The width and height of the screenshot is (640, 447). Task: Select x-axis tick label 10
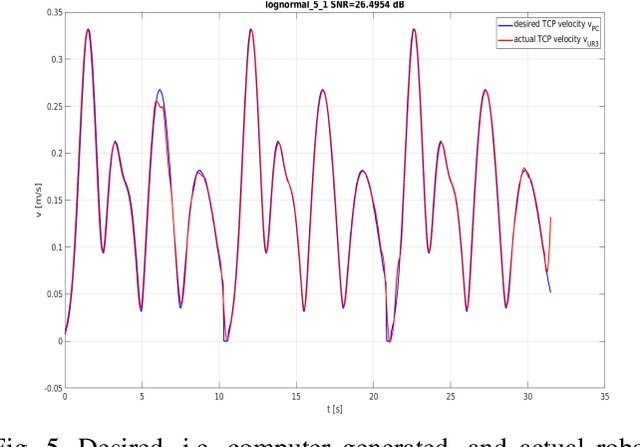(219, 397)
